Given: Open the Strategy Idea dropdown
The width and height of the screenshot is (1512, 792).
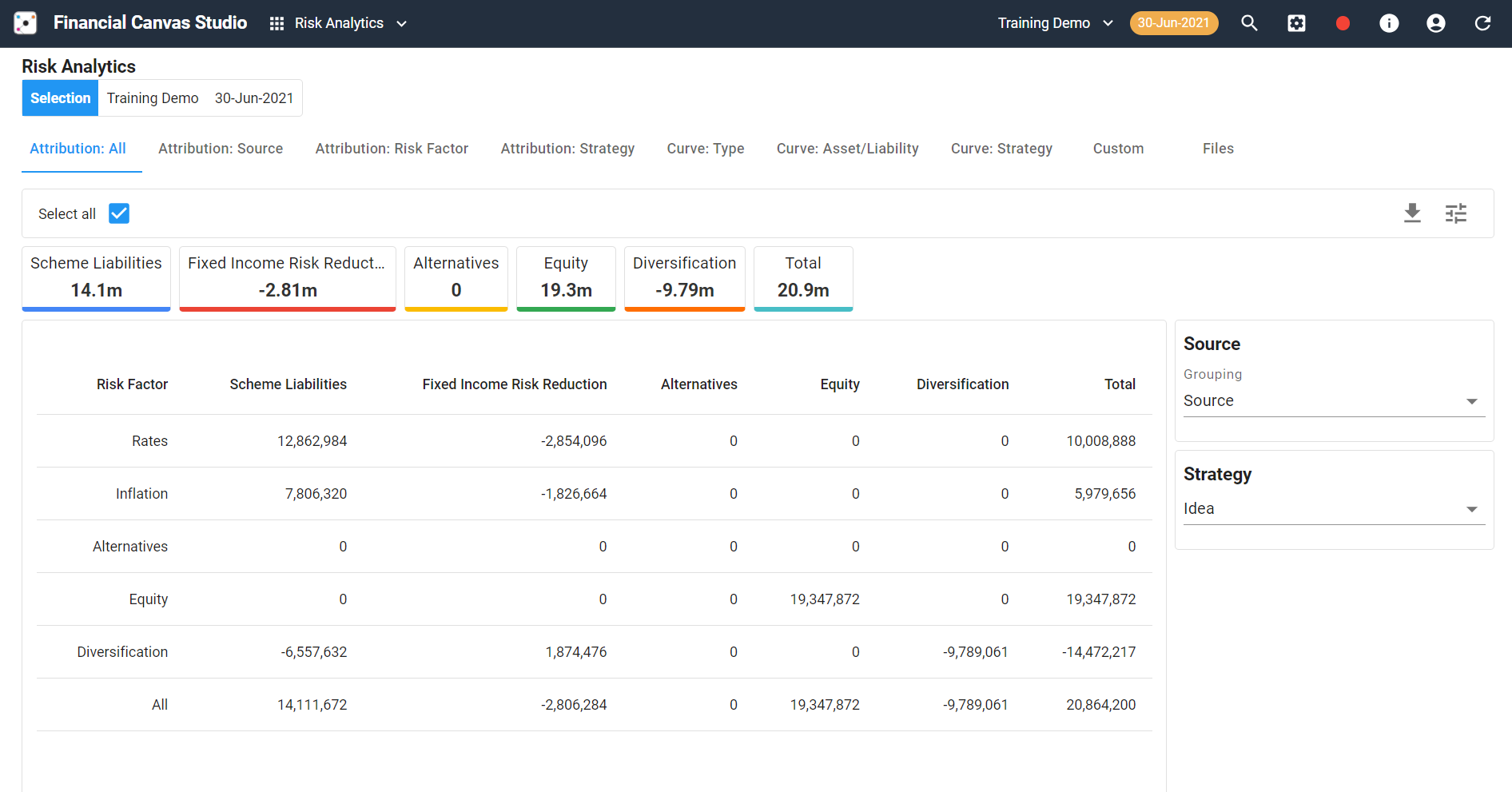Looking at the screenshot, I should [1334, 509].
